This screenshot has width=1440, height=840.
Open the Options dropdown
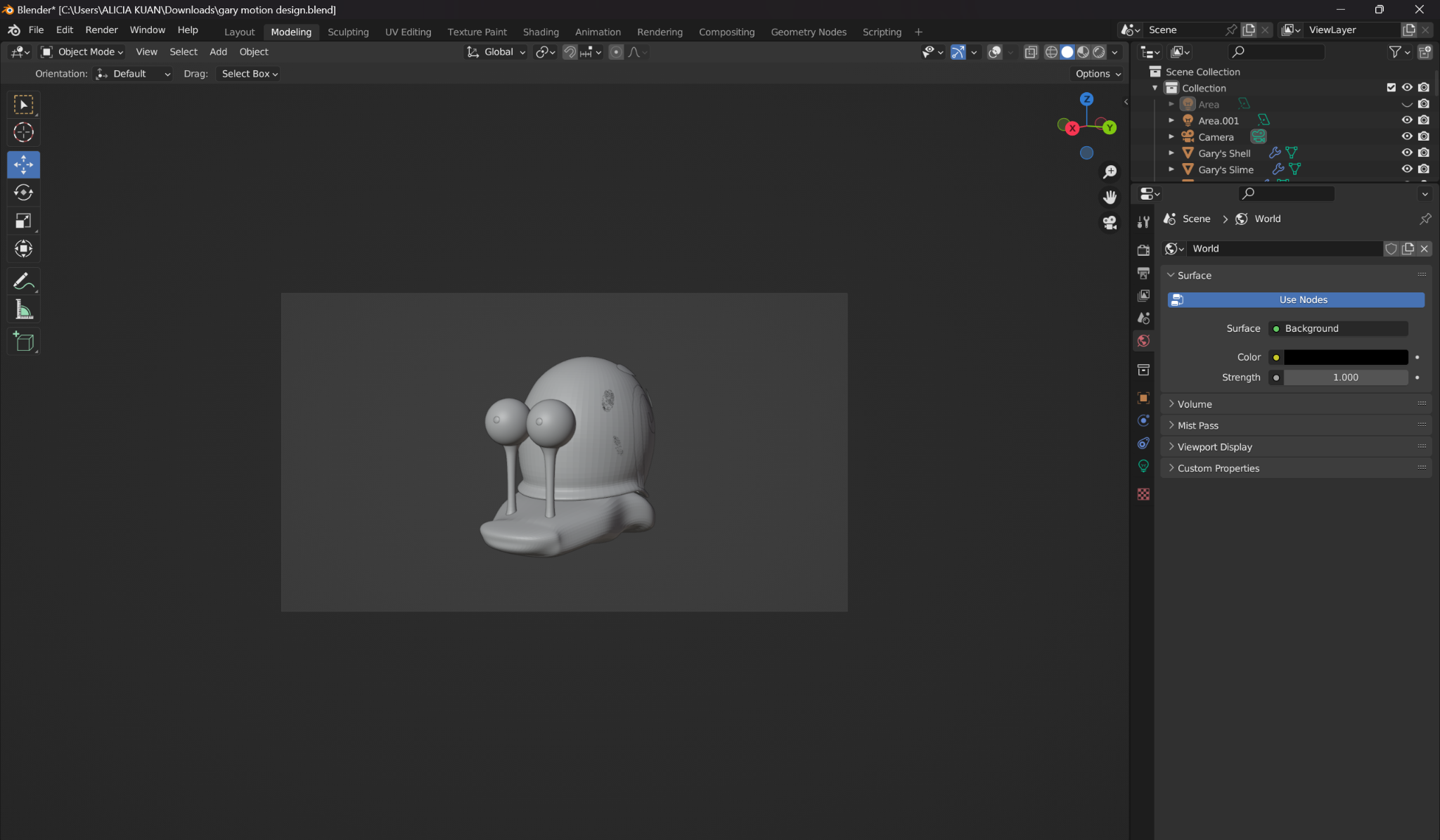[1098, 74]
